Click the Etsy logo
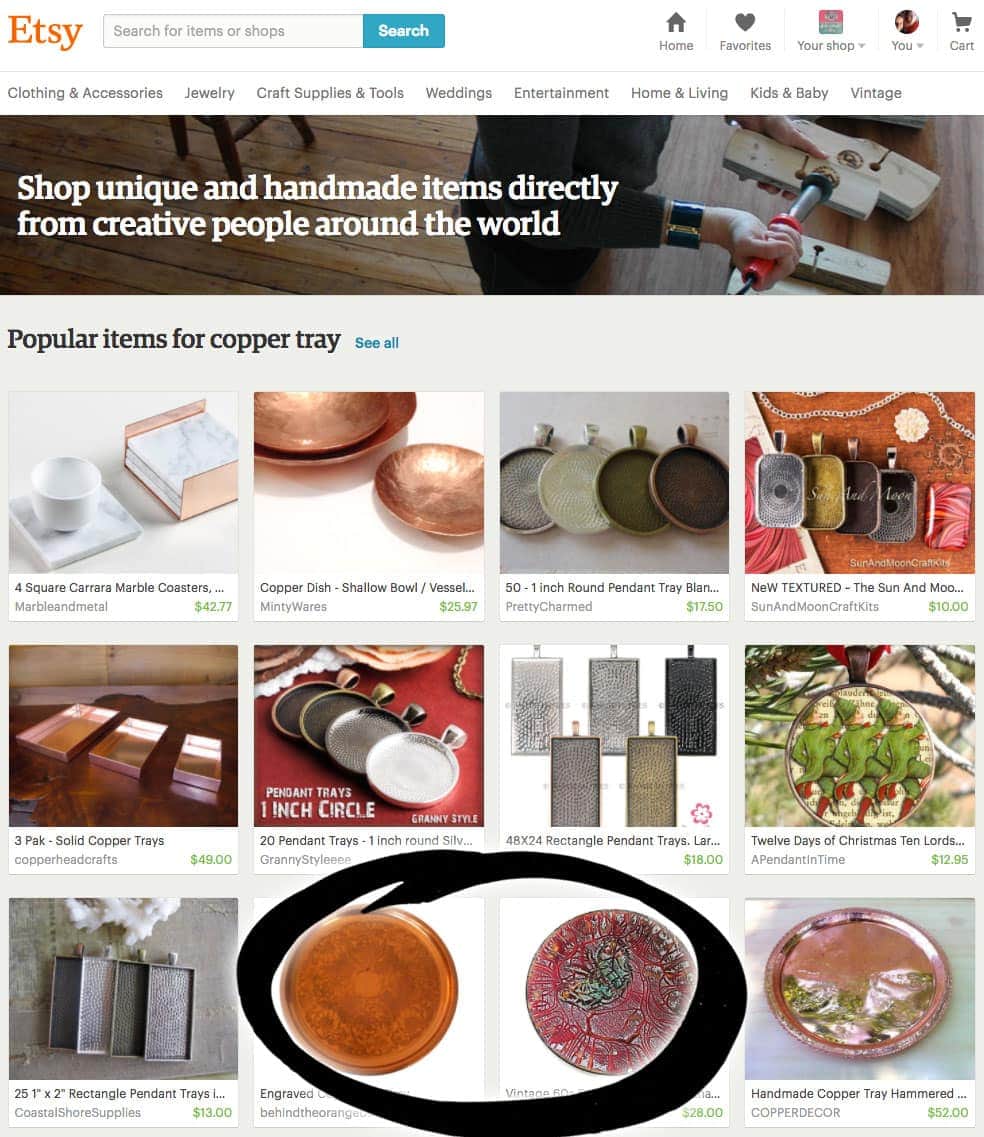The image size is (984, 1137). coord(45,32)
